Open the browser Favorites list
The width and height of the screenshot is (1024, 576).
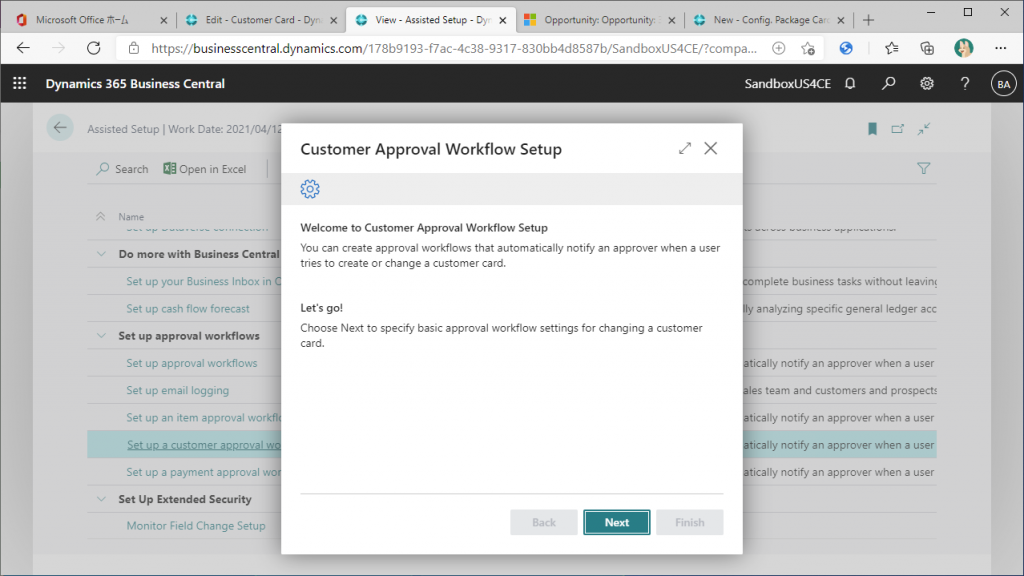point(891,48)
